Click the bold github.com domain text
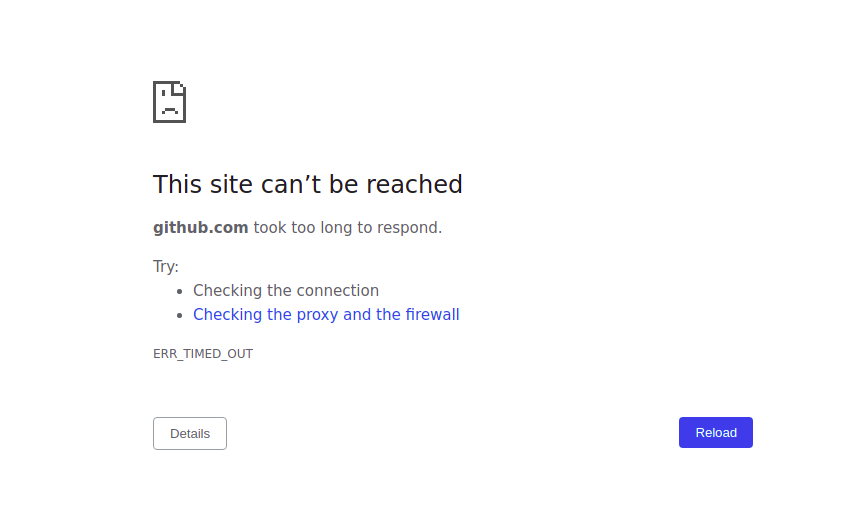Image resolution: width=867 pixels, height=524 pixels. 201,228
